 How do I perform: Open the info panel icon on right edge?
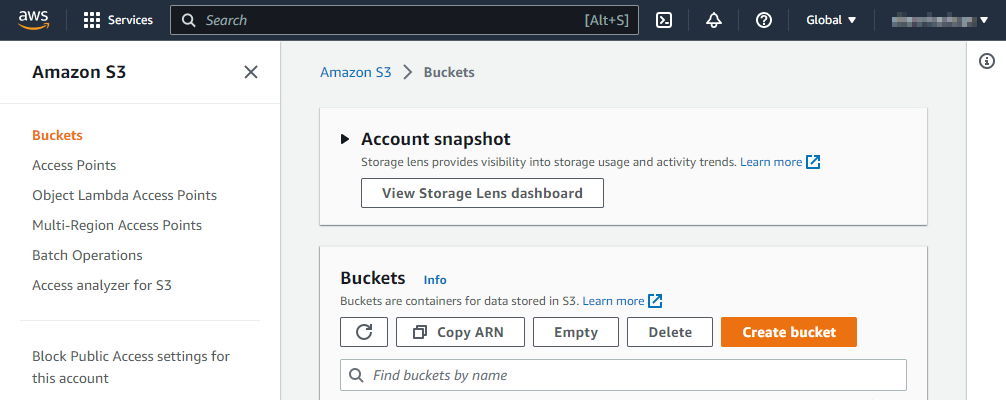click(x=987, y=61)
